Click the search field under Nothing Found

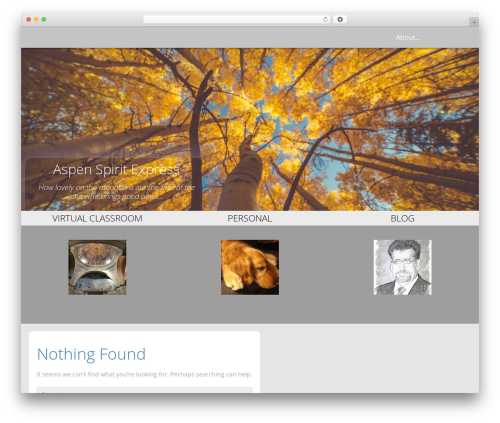pos(145,390)
